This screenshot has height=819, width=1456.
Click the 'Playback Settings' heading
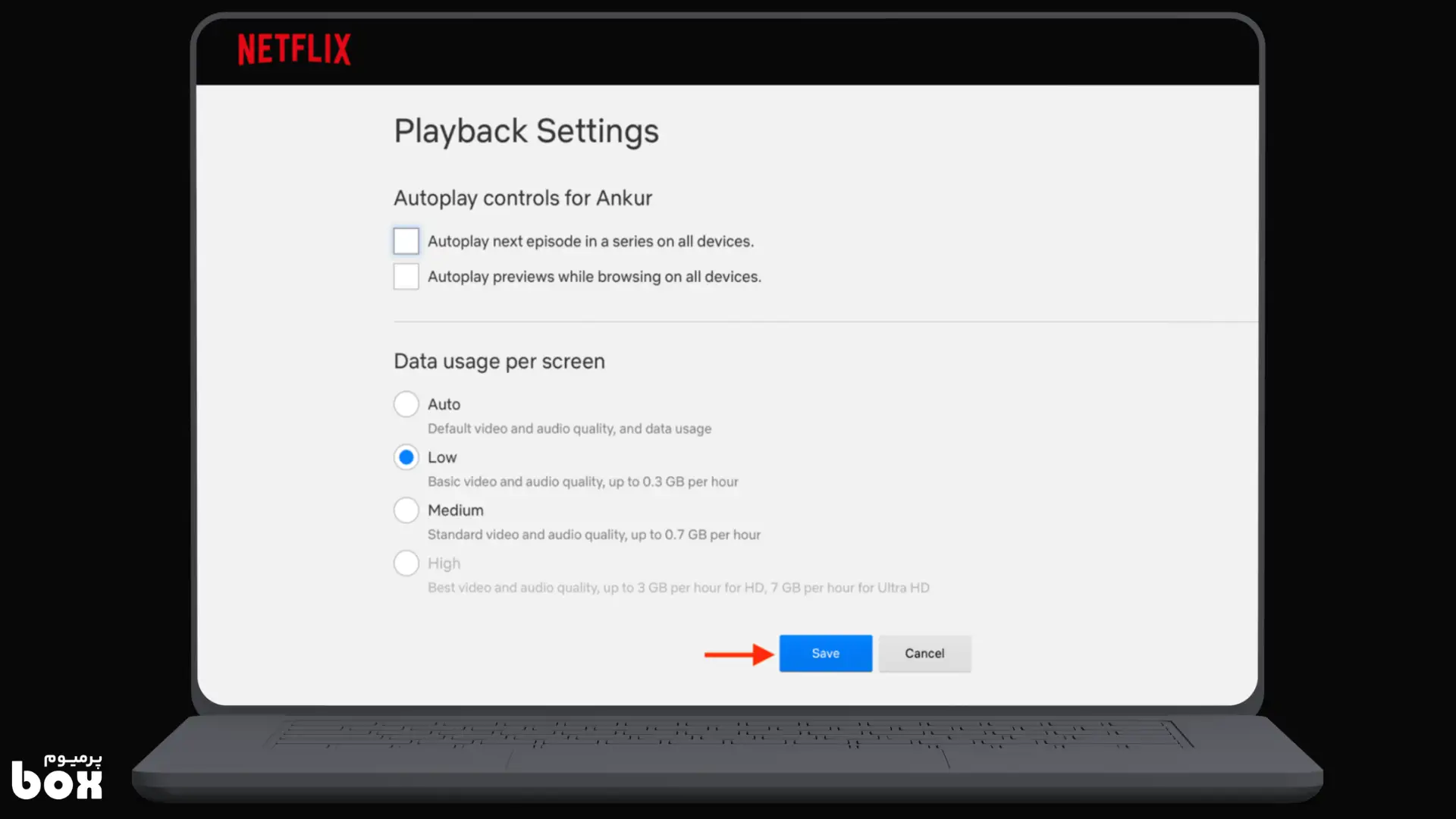(526, 131)
